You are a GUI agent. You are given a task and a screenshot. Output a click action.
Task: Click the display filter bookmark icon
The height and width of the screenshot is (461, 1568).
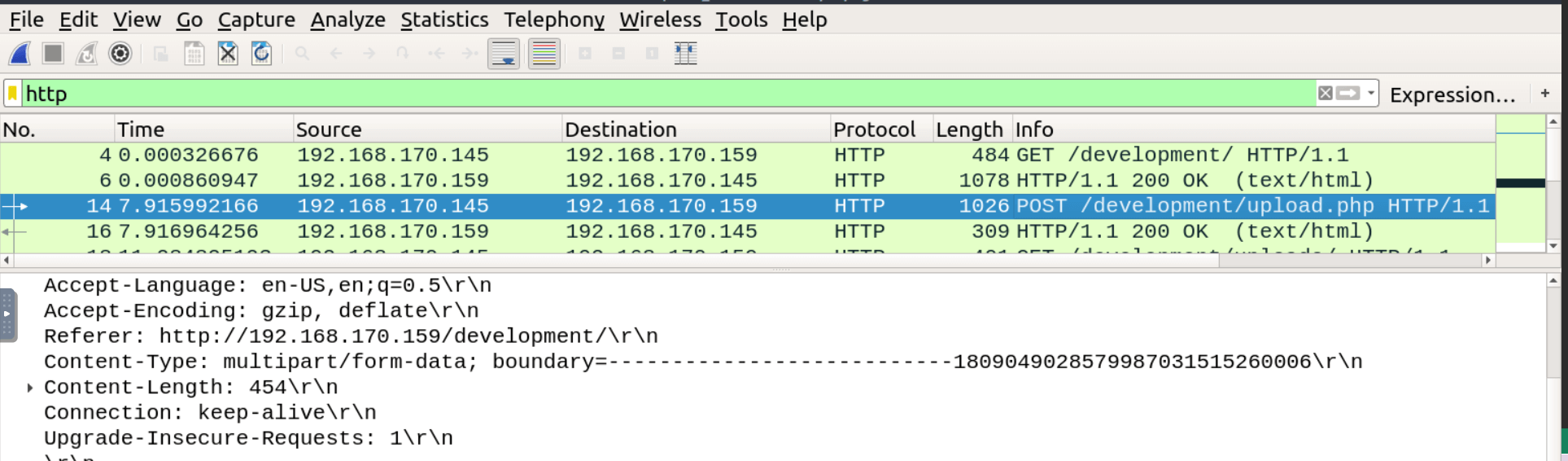pyautogui.click(x=13, y=94)
